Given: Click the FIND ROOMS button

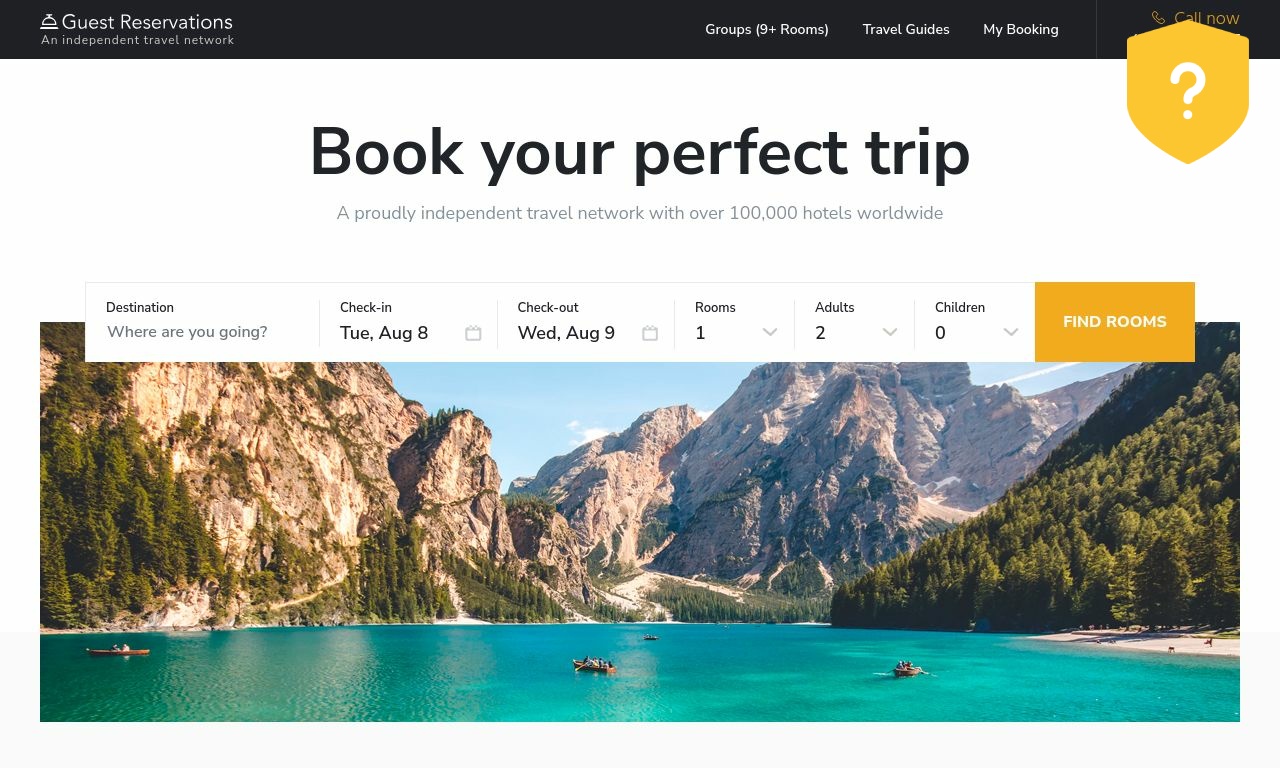Looking at the screenshot, I should (1115, 322).
